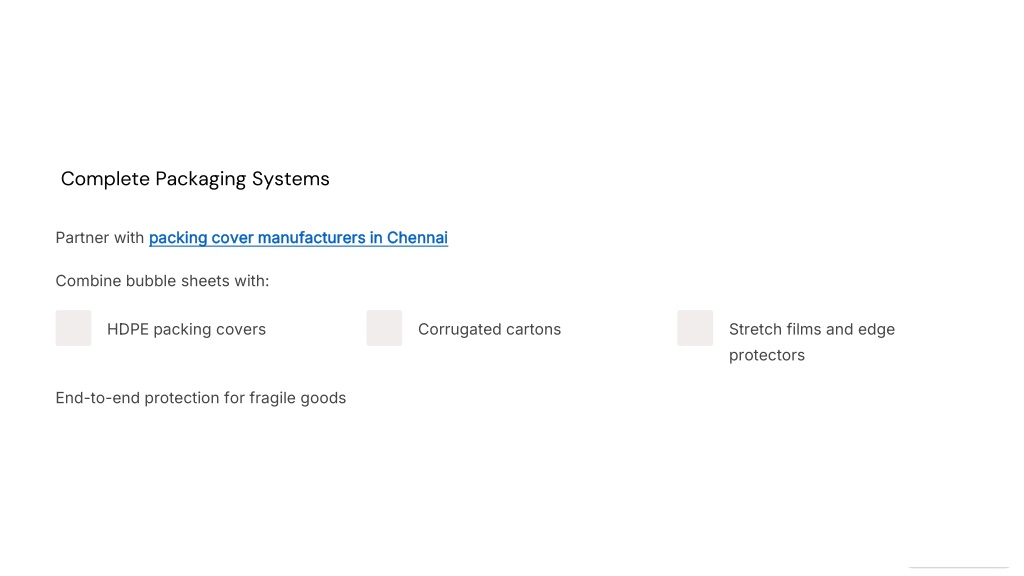Viewport: 1024px width, 576px height.
Task: Click the gray square beside Stretch films
Action: 695,328
